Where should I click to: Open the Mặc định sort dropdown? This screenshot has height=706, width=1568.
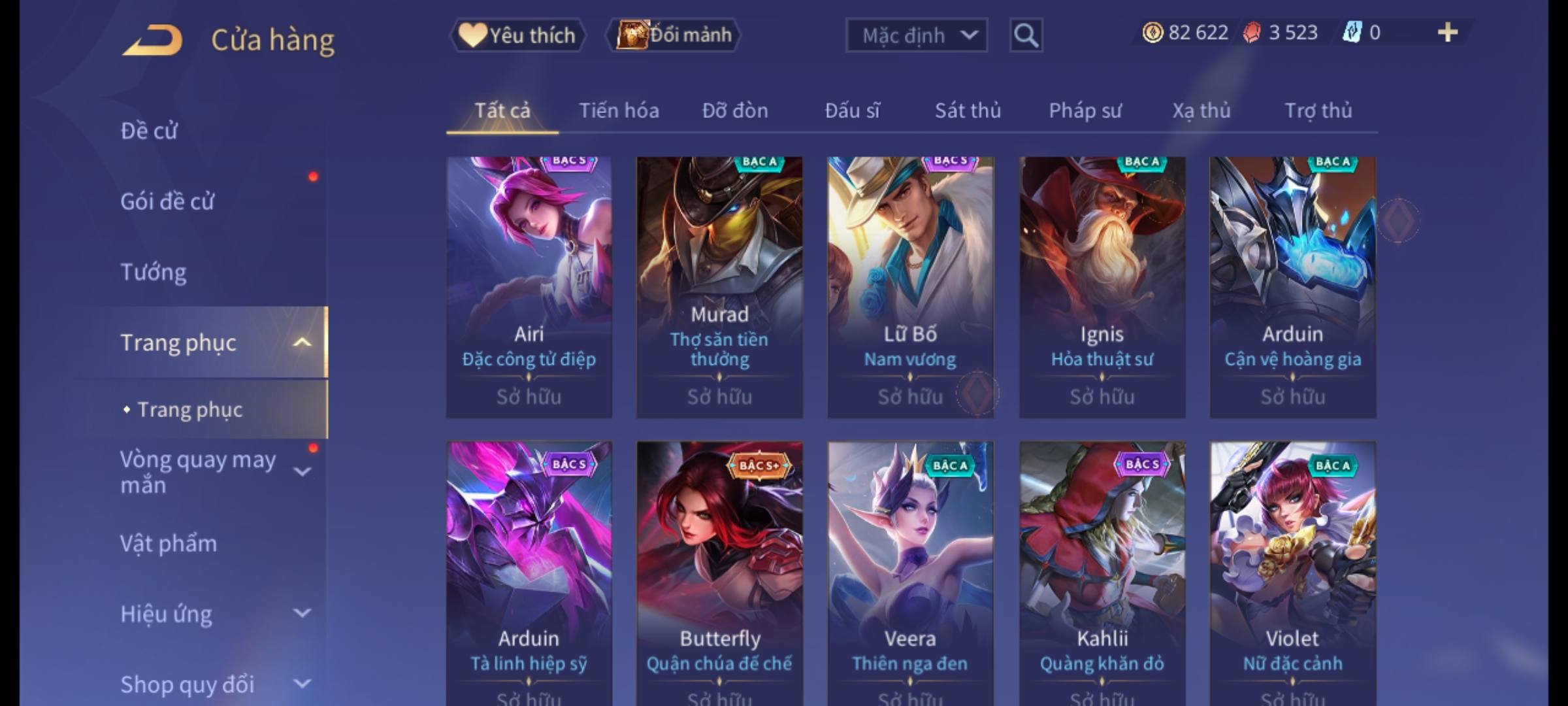point(916,35)
